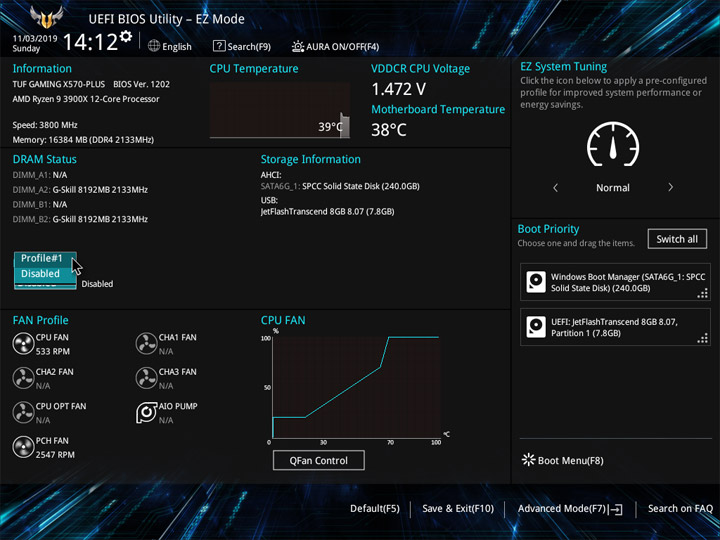Click DIMM_B2 G-Skill 8192MB entry
This screenshot has height=540, width=720.
click(x=80, y=219)
